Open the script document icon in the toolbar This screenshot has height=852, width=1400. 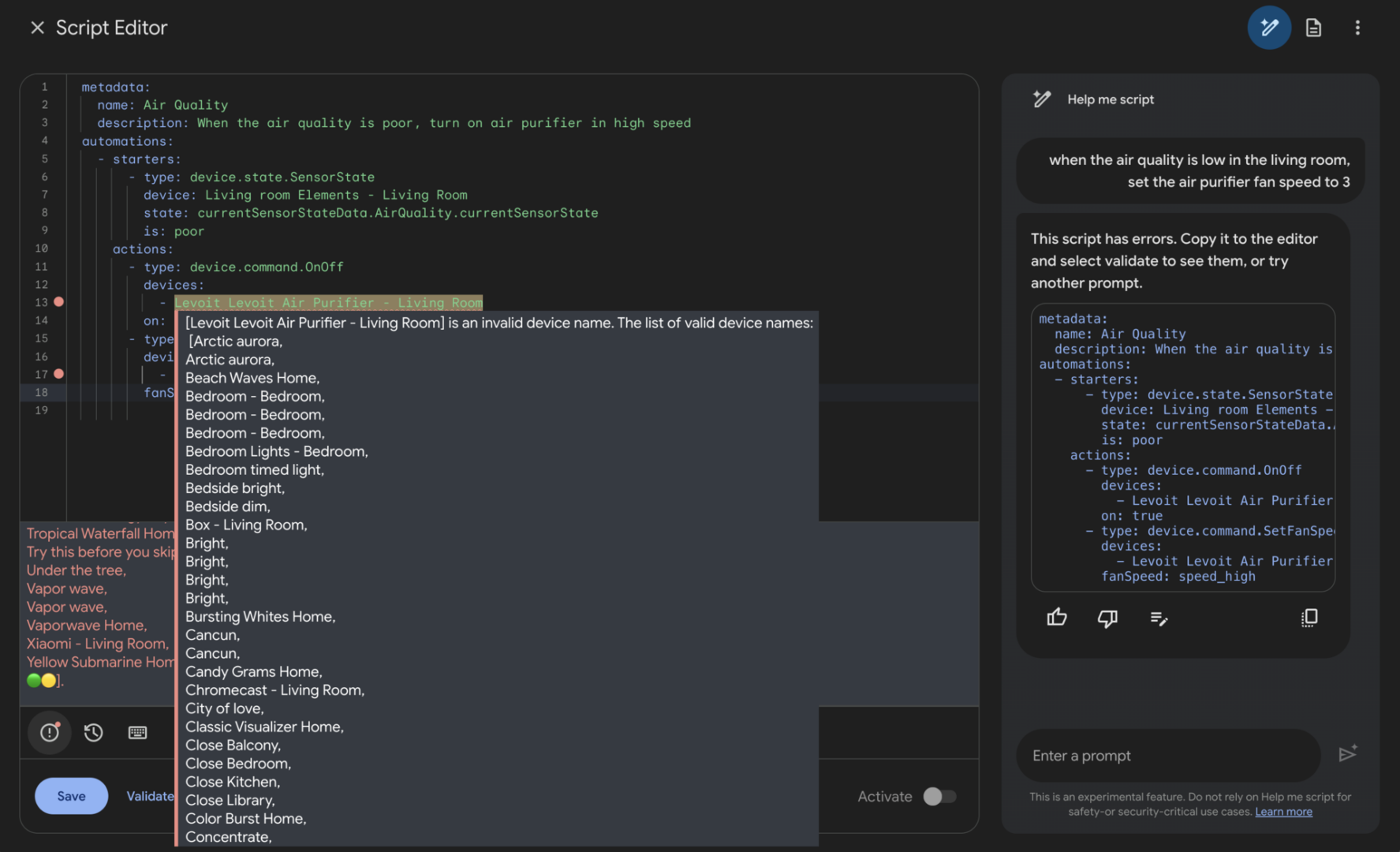tap(1313, 27)
